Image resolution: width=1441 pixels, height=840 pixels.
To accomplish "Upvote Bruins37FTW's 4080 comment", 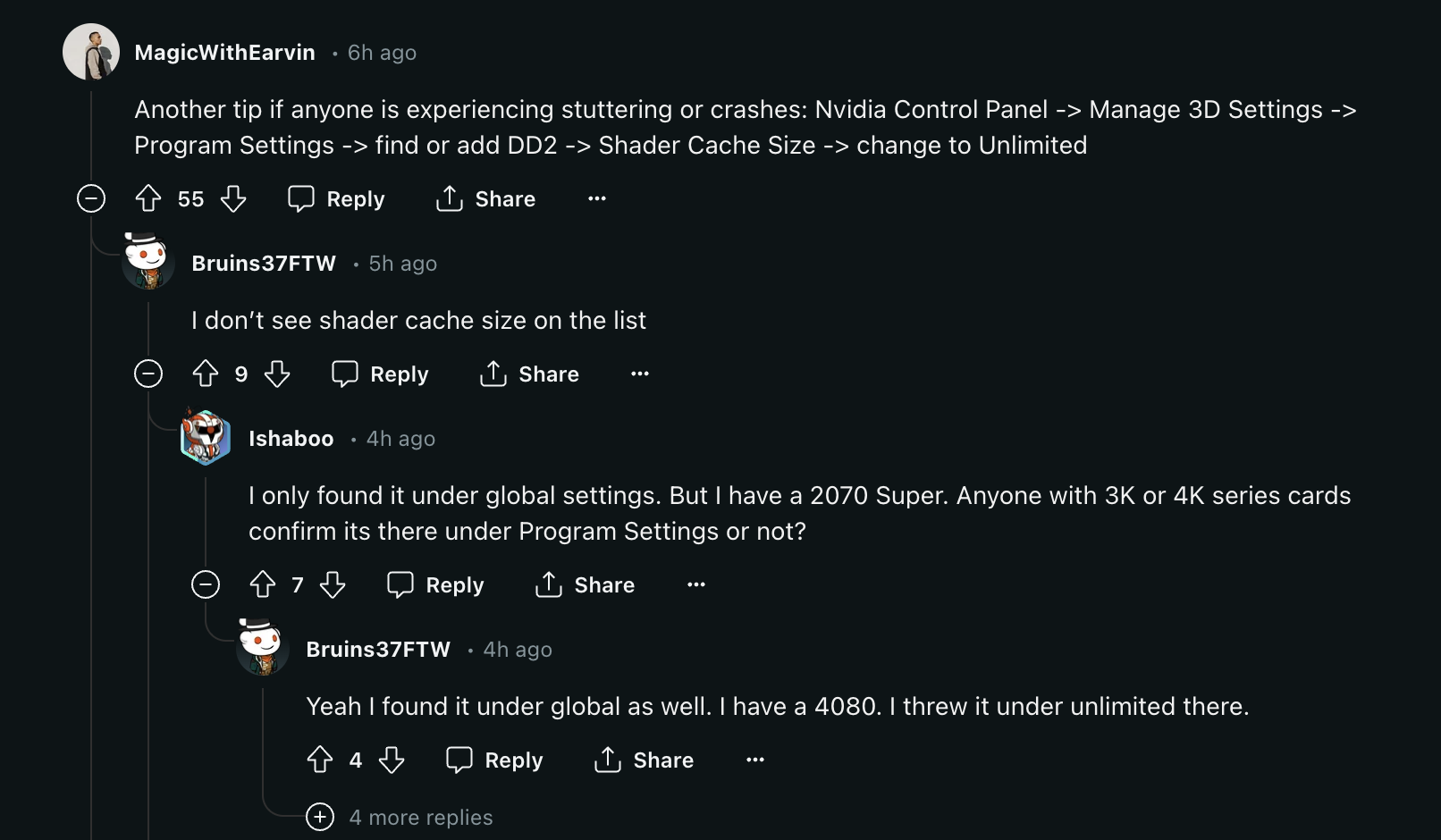I will click(320, 760).
